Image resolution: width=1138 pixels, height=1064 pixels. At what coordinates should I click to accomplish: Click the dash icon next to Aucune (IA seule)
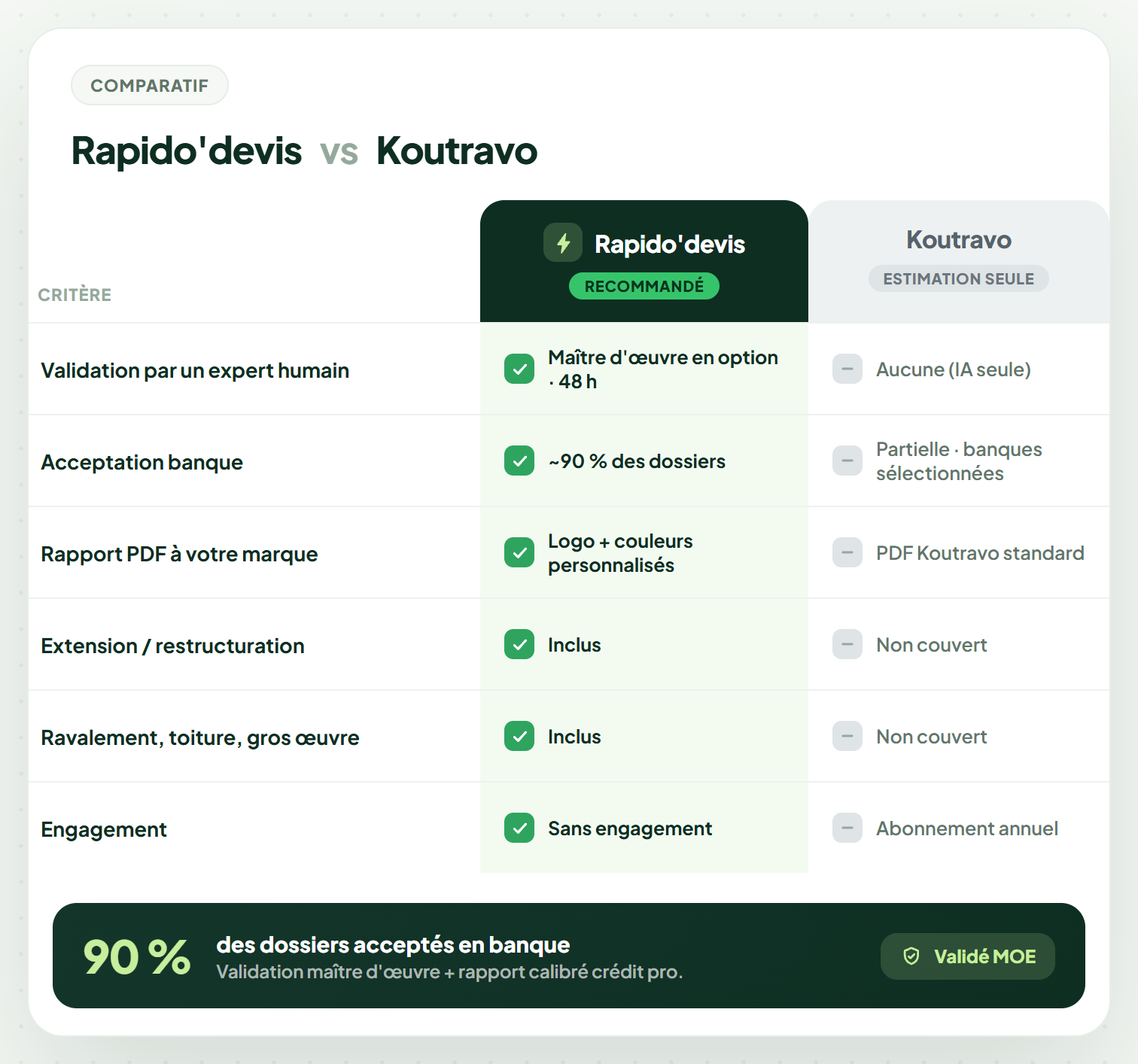click(847, 369)
